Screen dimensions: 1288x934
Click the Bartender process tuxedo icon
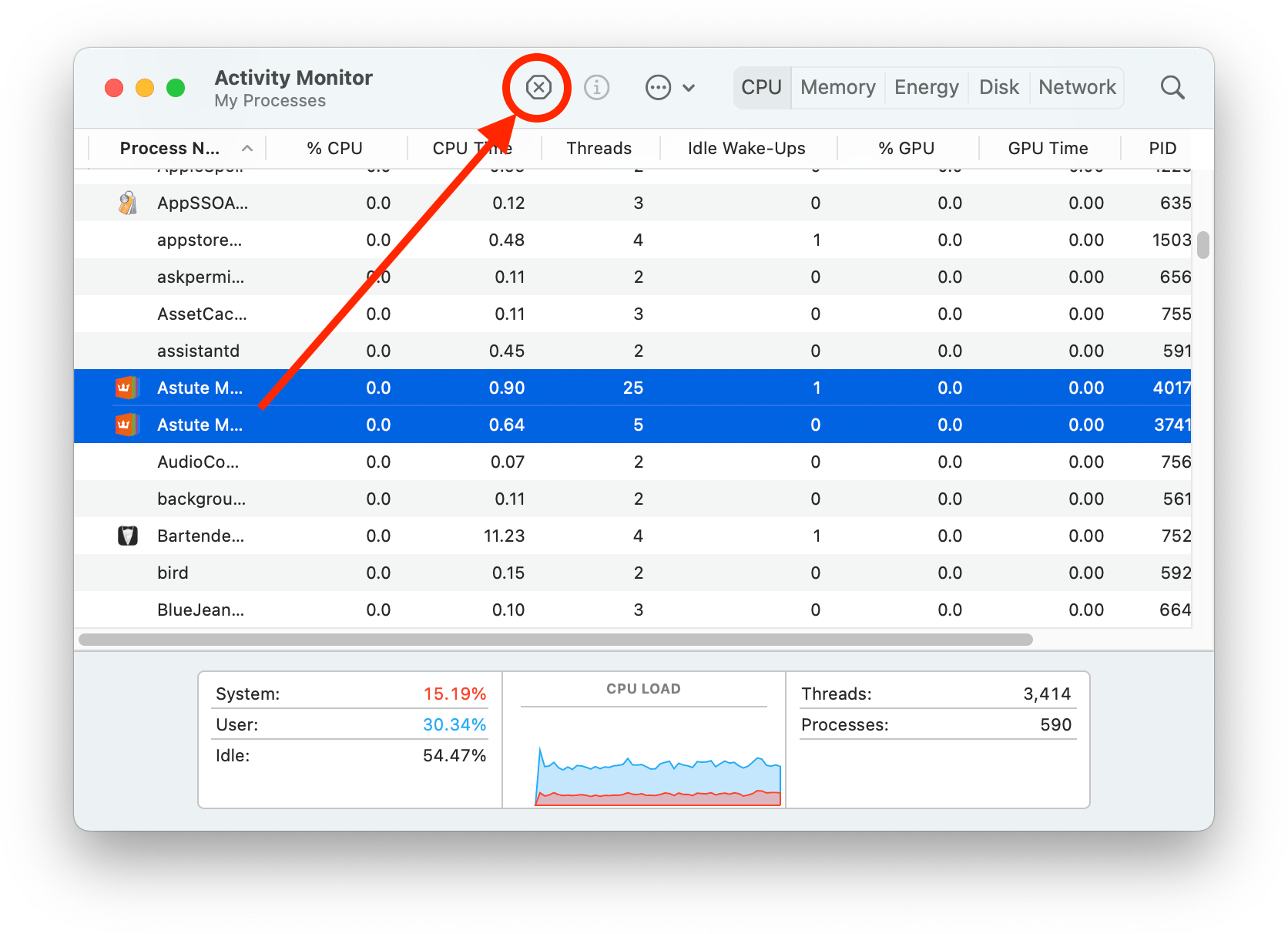point(127,536)
